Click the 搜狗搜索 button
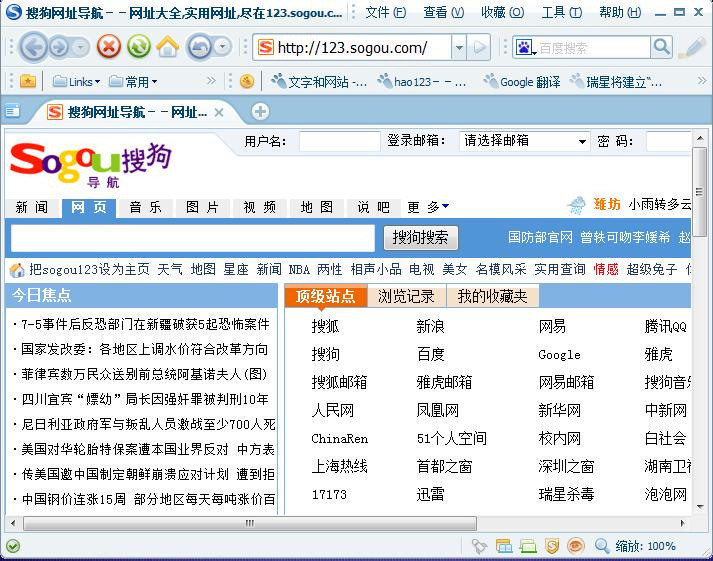Screen dimensions: 713x561 pyautogui.click(x=421, y=238)
